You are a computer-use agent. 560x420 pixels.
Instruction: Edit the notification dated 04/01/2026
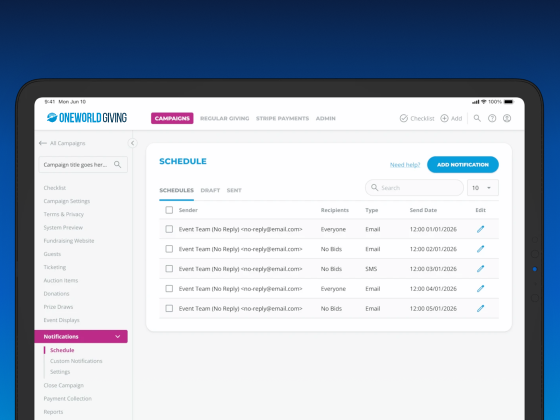(480, 289)
